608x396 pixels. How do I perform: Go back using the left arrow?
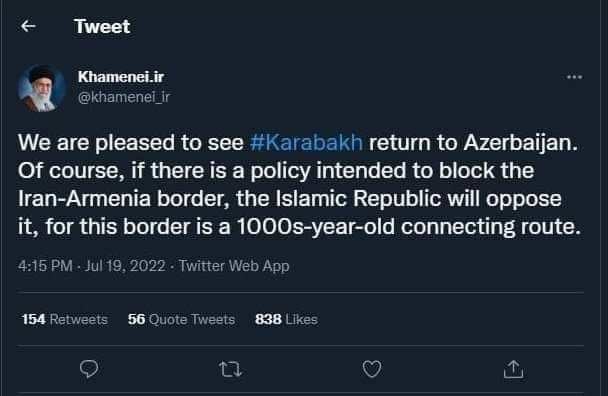(28, 26)
